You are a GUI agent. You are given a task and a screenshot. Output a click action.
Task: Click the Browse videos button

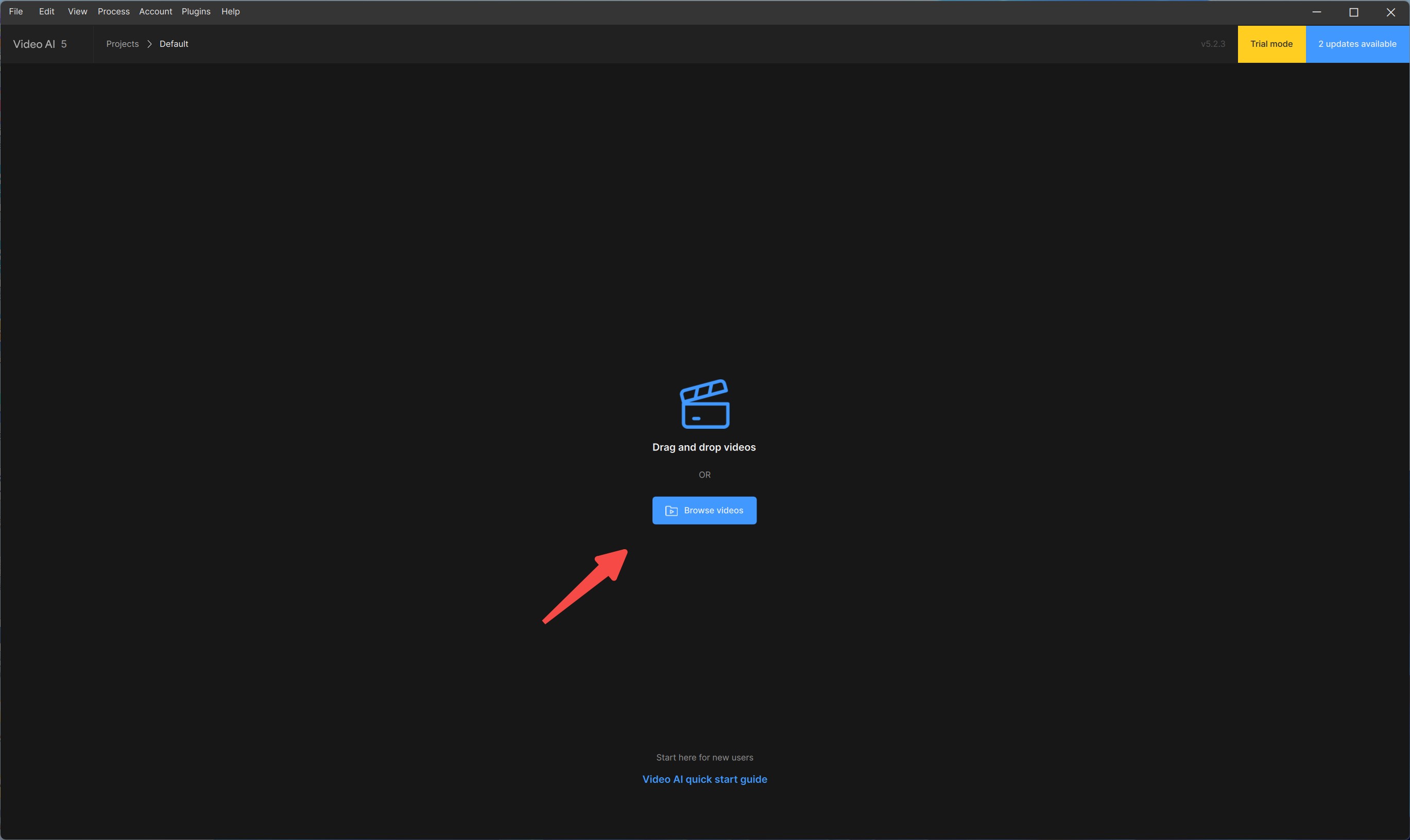coord(704,511)
